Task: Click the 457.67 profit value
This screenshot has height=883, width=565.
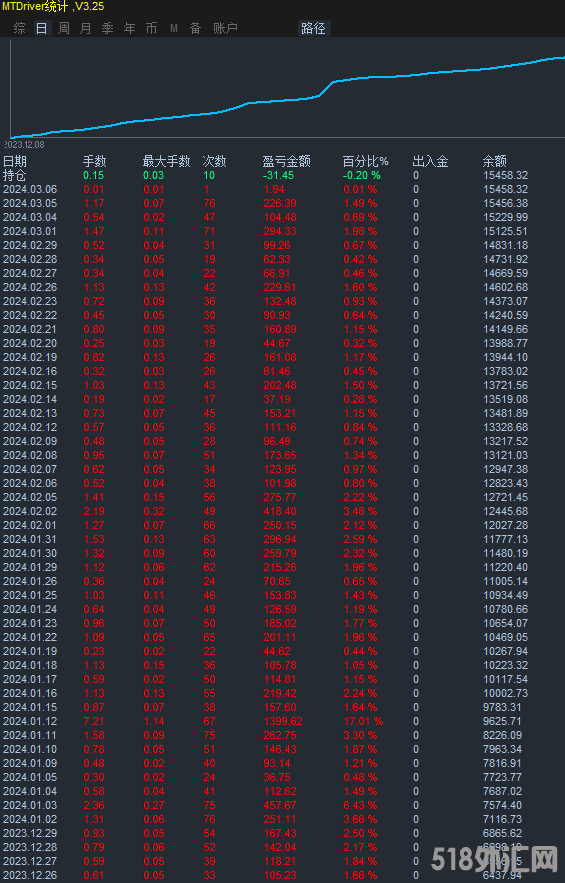Action: tap(280, 805)
